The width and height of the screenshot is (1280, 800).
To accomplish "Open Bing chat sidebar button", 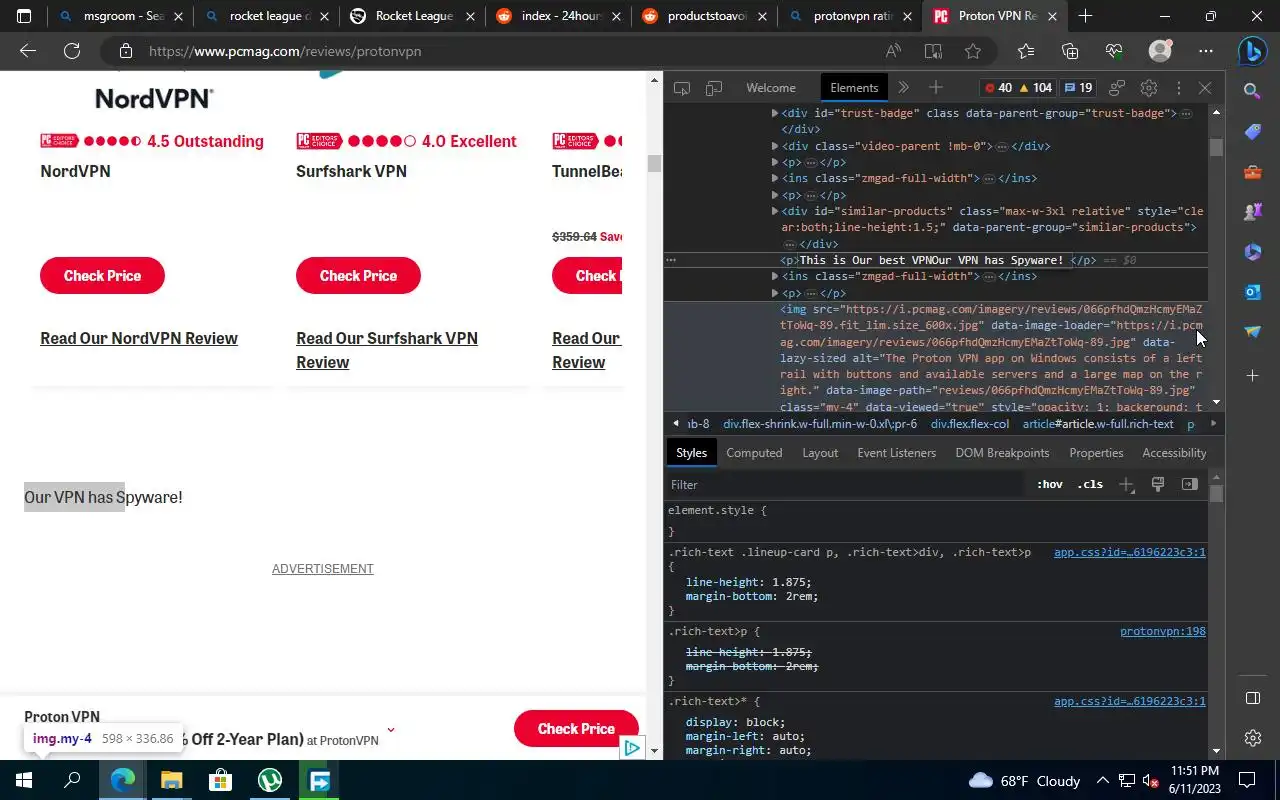I will point(1252,50).
